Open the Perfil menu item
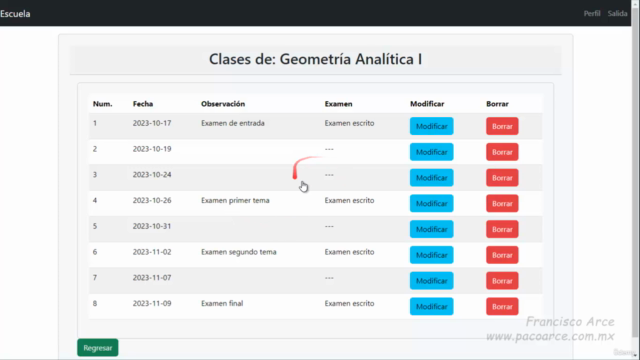 pos(591,13)
